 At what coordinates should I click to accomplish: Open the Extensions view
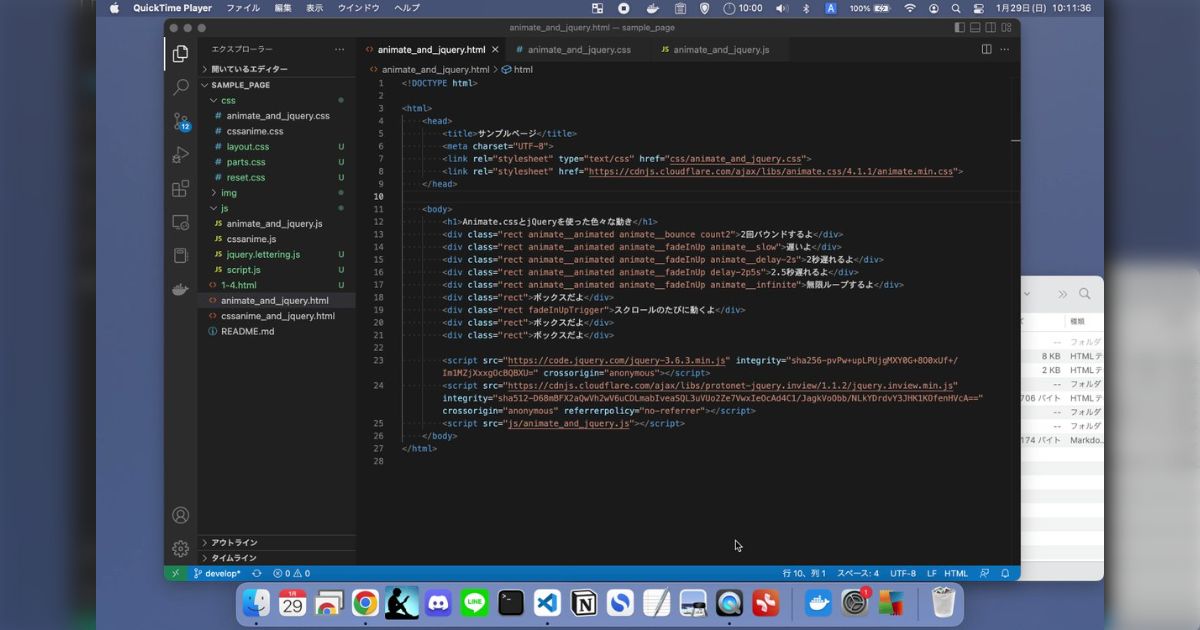tap(180, 188)
